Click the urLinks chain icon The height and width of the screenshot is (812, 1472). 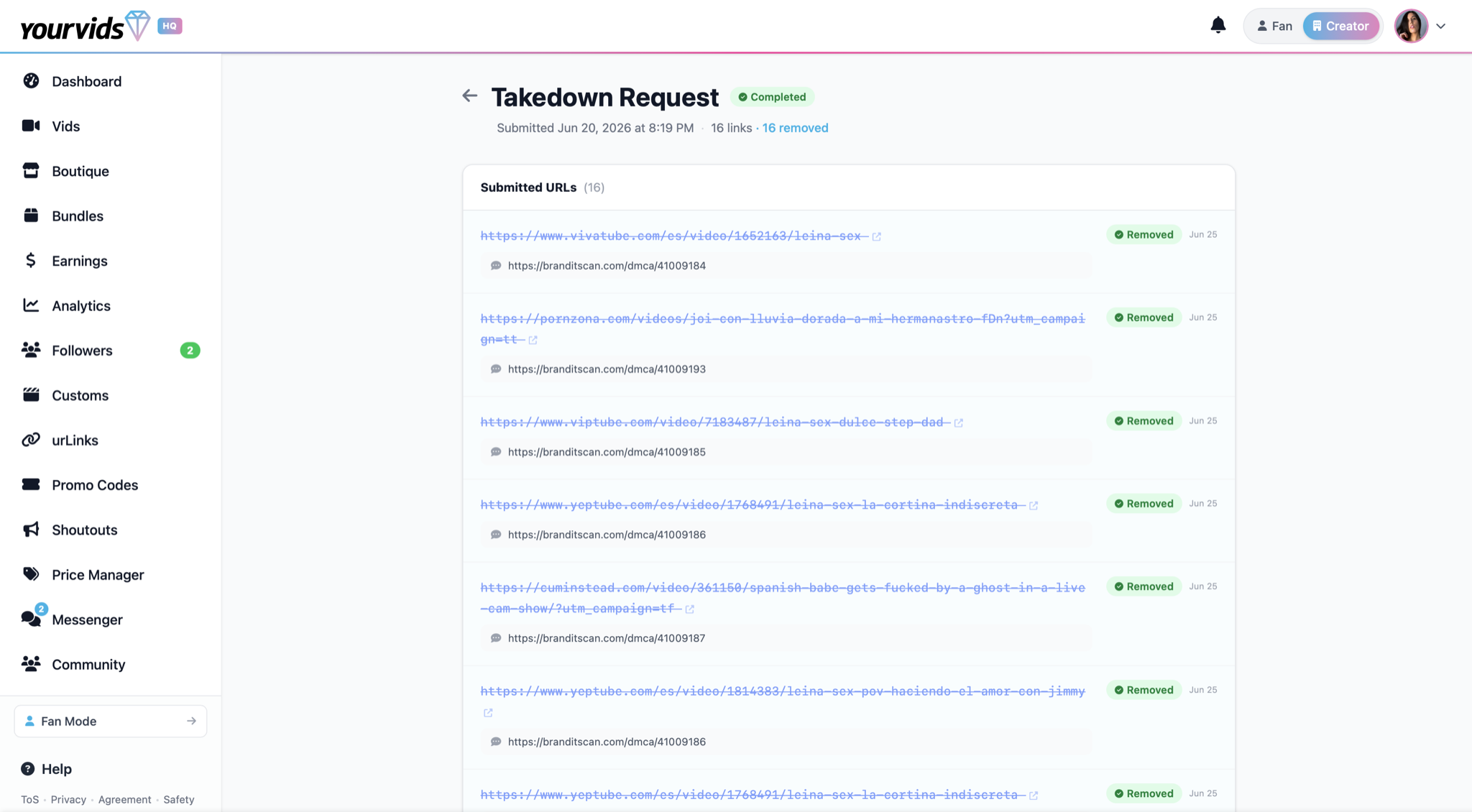point(31,440)
